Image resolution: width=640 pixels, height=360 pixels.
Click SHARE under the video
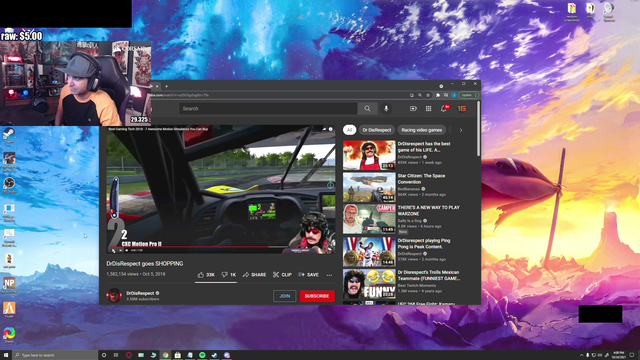pyautogui.click(x=254, y=275)
